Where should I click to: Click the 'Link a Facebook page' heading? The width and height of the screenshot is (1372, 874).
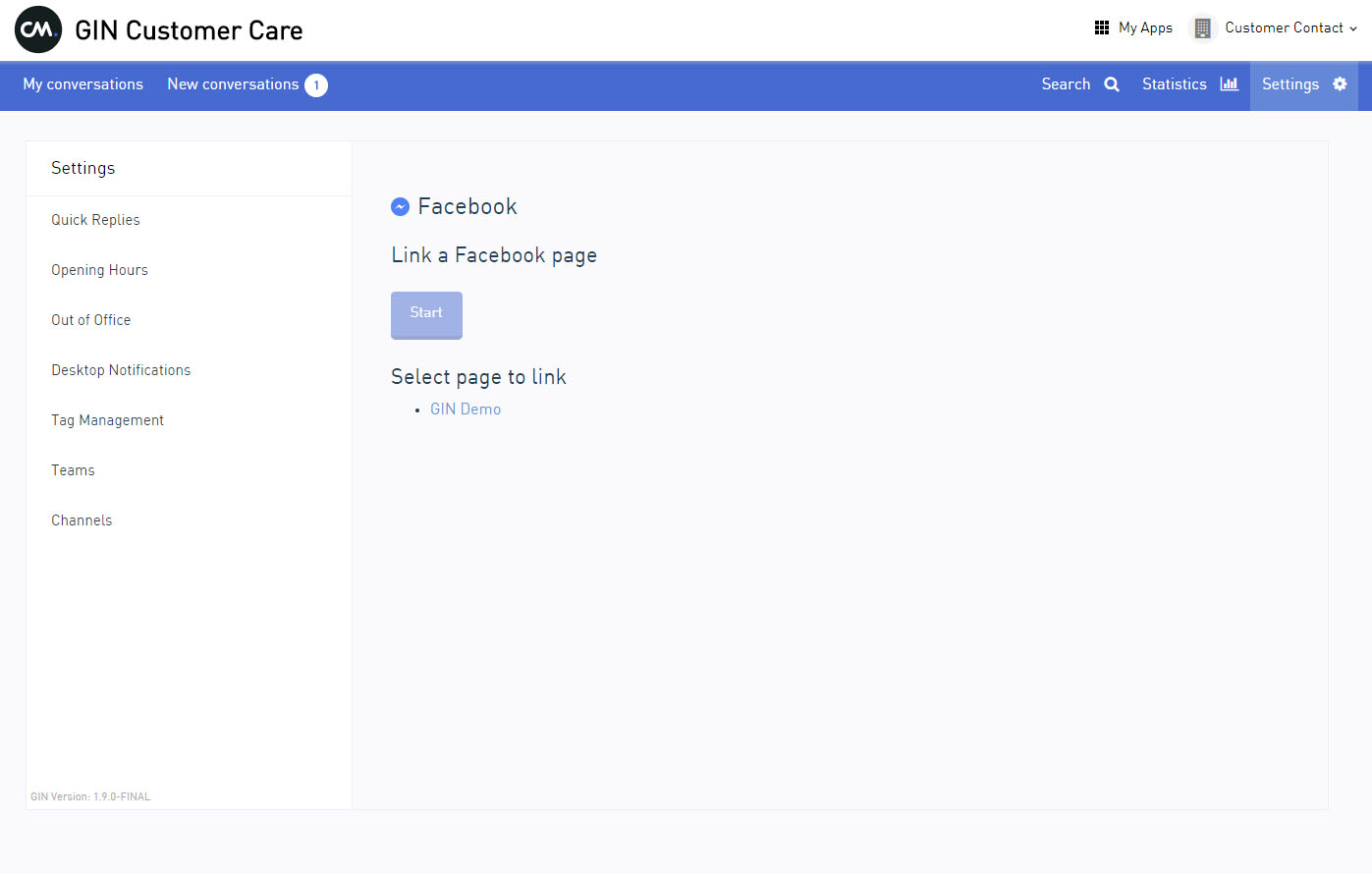pos(494,256)
